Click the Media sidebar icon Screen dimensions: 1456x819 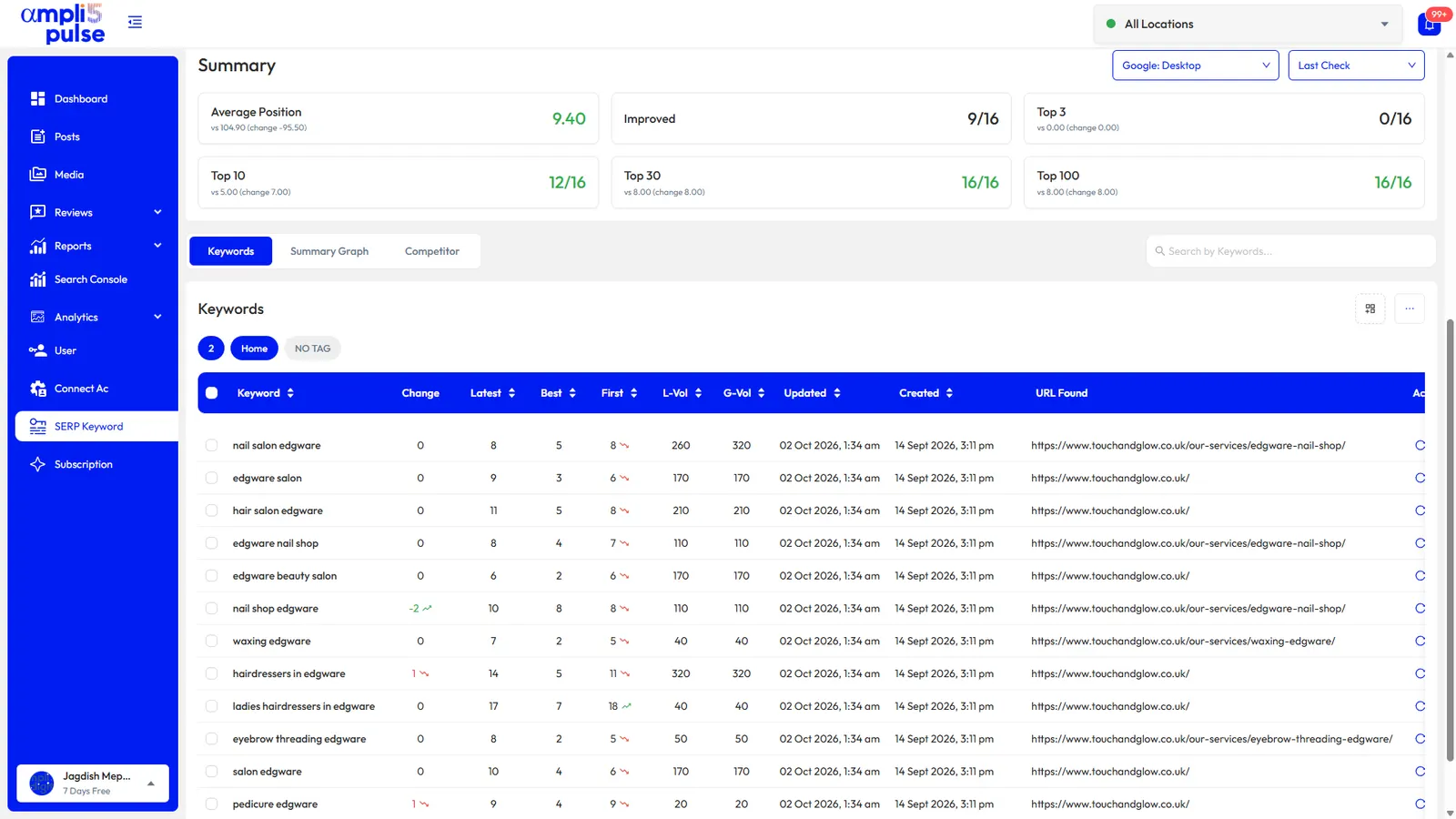[x=37, y=175]
